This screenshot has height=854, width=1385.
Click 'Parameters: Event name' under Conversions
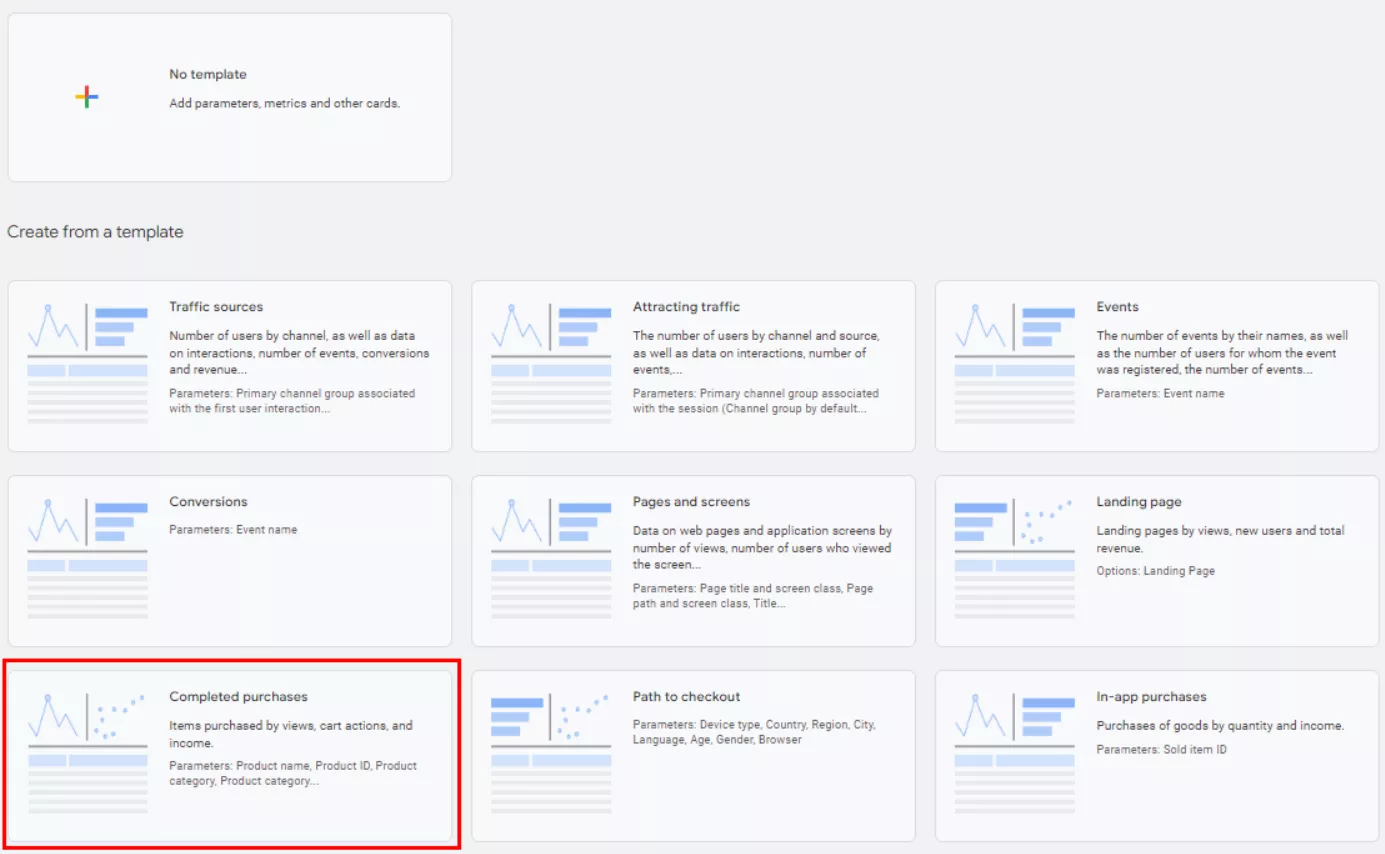(x=233, y=530)
